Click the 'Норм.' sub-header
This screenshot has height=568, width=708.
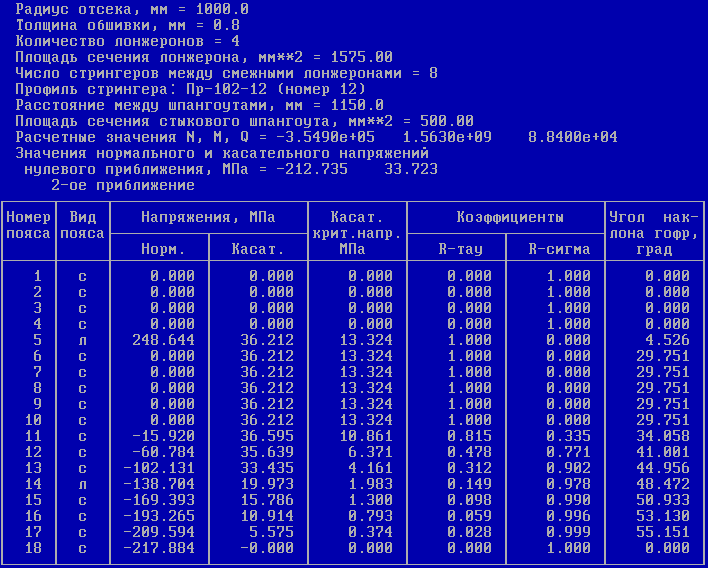(x=163, y=249)
